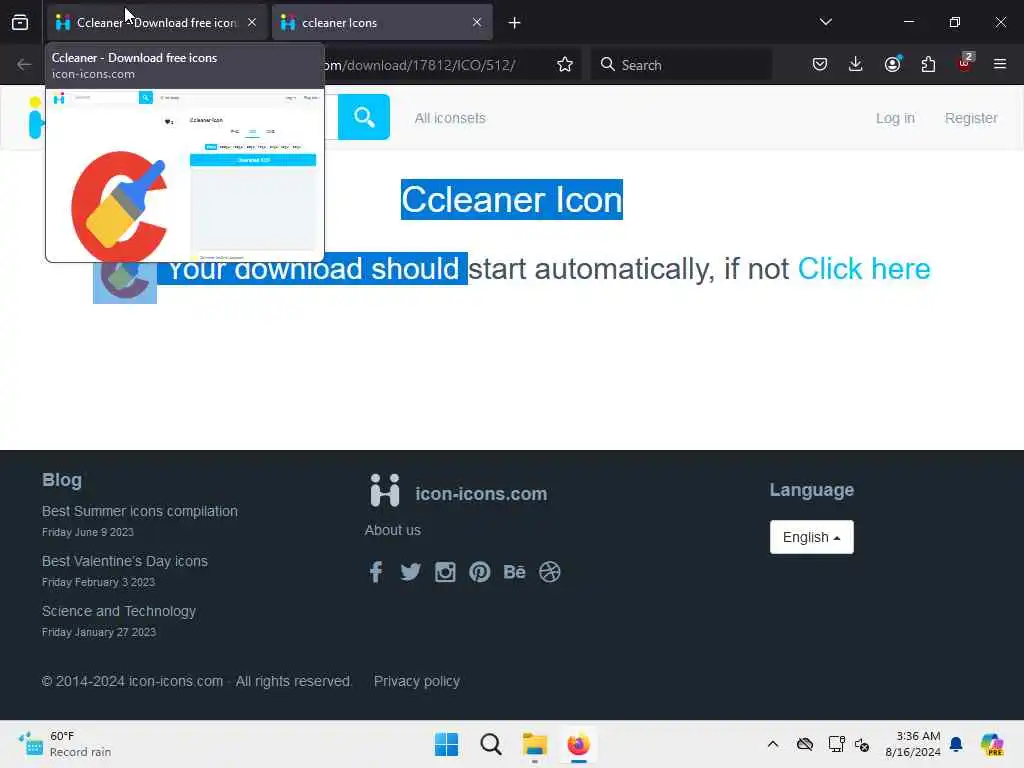Screen dimensions: 1024x768
Task: Open the Firefox account menu icon
Action: [x=892, y=64]
